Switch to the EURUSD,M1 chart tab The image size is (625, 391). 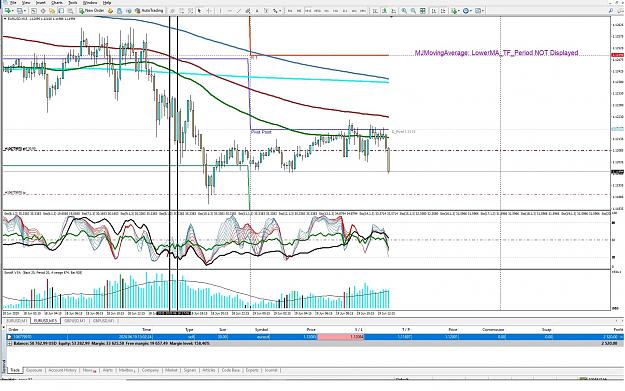click(16, 320)
